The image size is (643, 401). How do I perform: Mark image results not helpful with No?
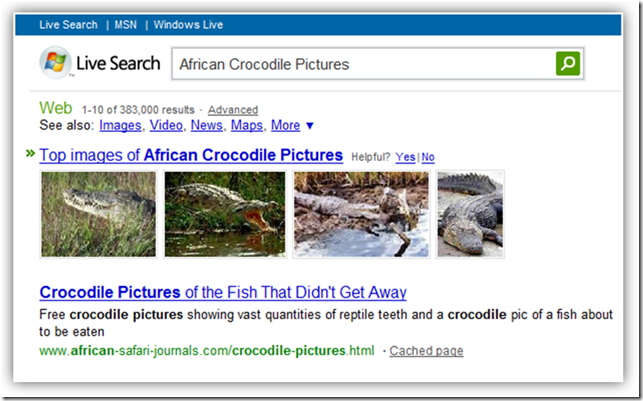[428, 157]
